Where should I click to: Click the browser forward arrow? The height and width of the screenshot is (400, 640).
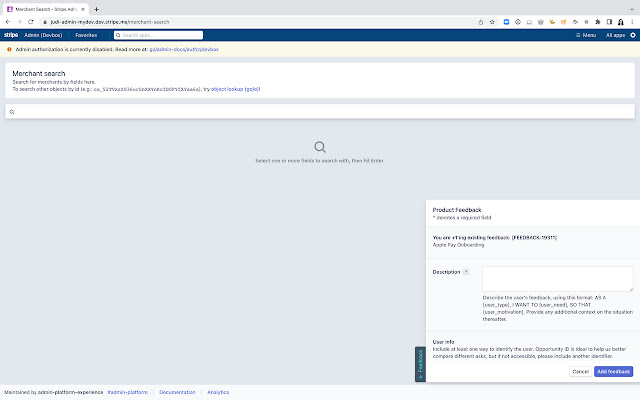coord(19,22)
